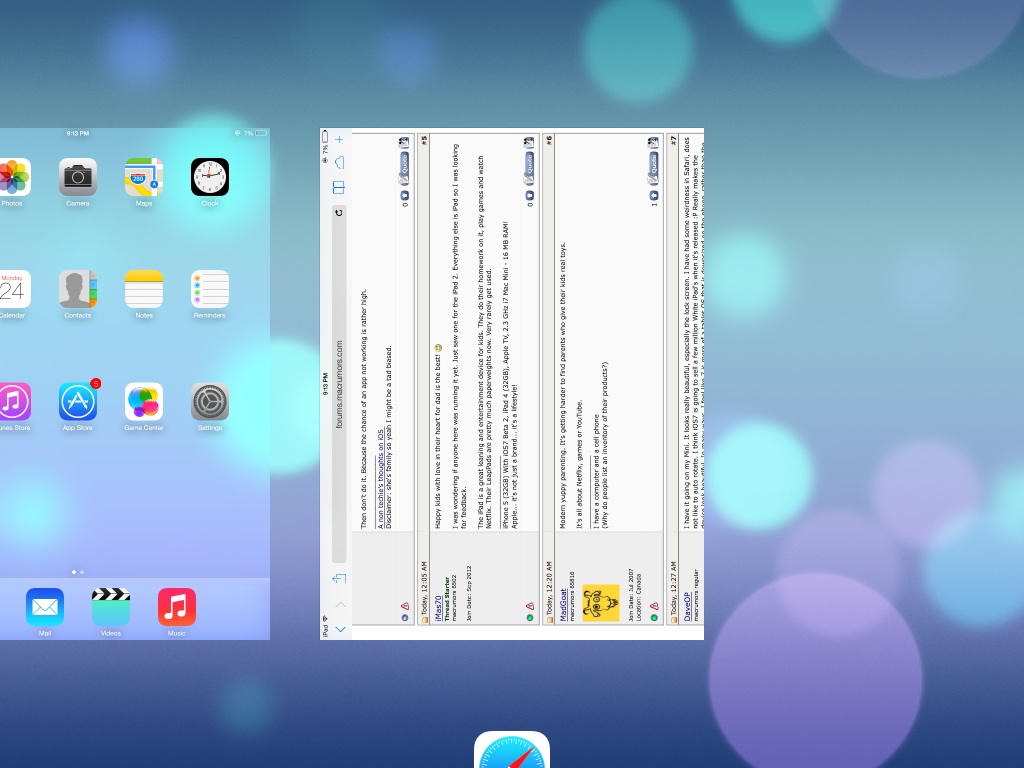Viewport: 1024px width, 768px height.
Task: Open the Clock app
Action: coord(210,177)
